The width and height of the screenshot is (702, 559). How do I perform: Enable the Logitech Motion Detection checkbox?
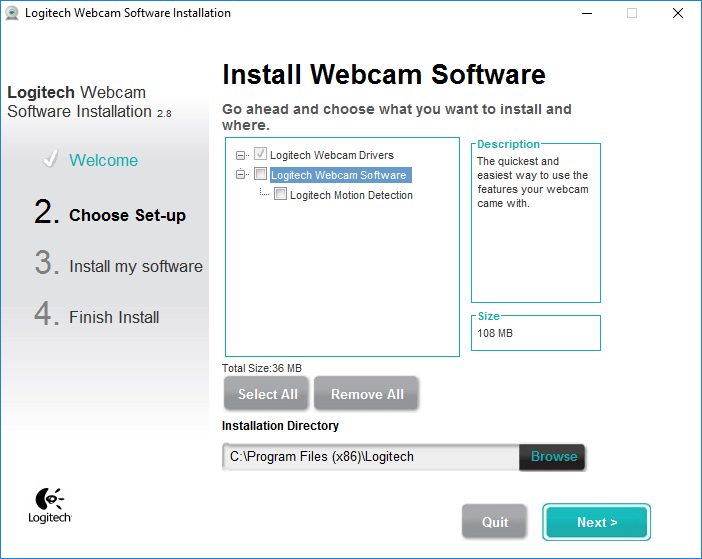coord(280,194)
